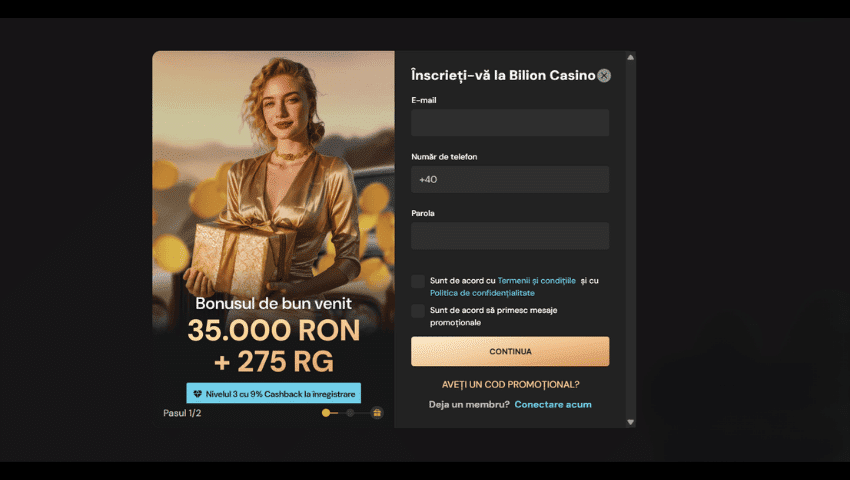Viewport: 850px width, 480px height.
Task: Click the Nivelul 3 cu 9% Cashback banner
Action: [x=274, y=394]
